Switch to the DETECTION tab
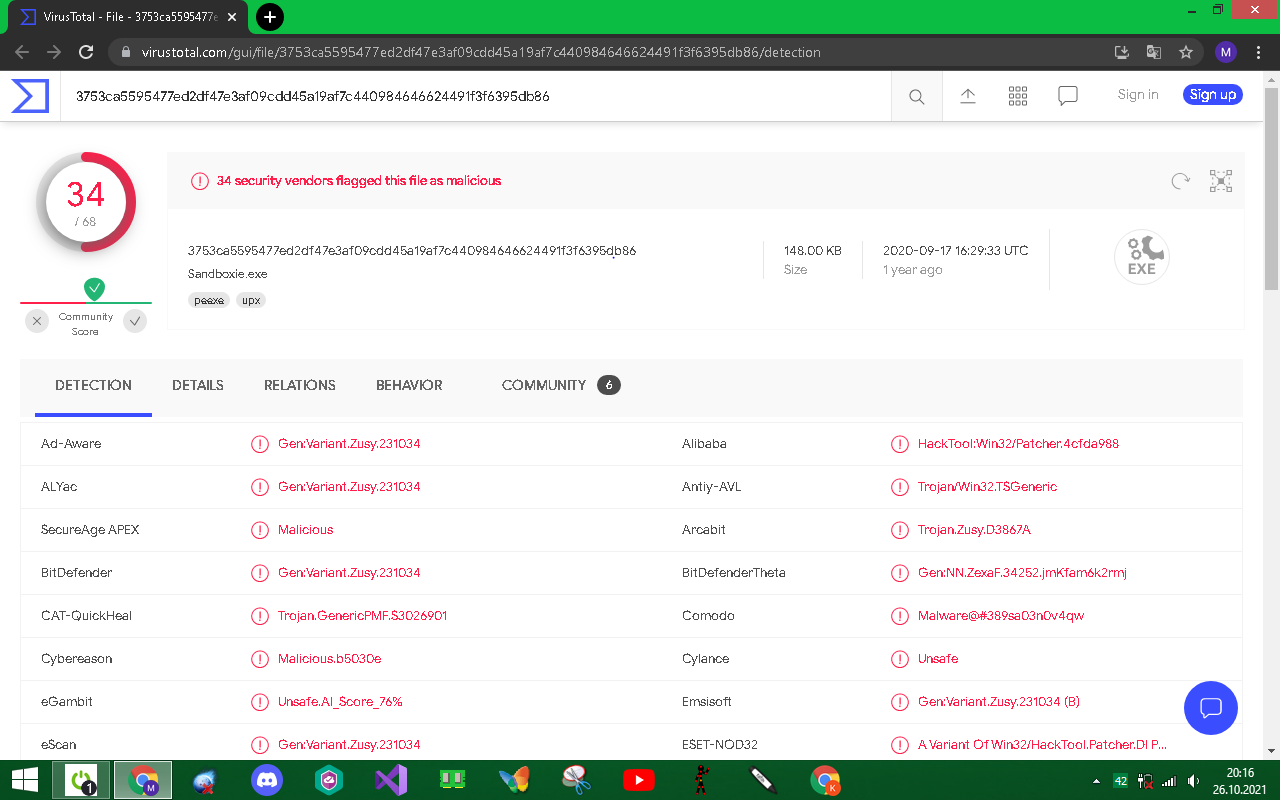The width and height of the screenshot is (1280, 800). [93, 385]
